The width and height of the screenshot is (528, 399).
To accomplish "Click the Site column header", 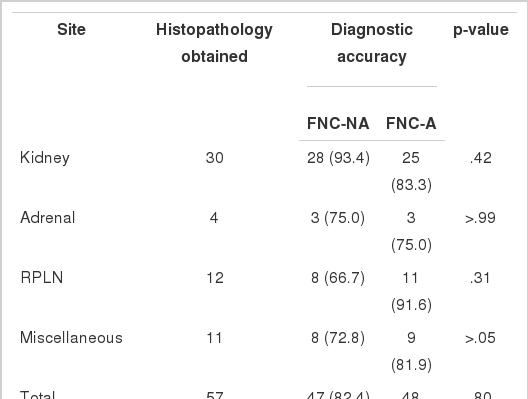I will click(71, 30).
